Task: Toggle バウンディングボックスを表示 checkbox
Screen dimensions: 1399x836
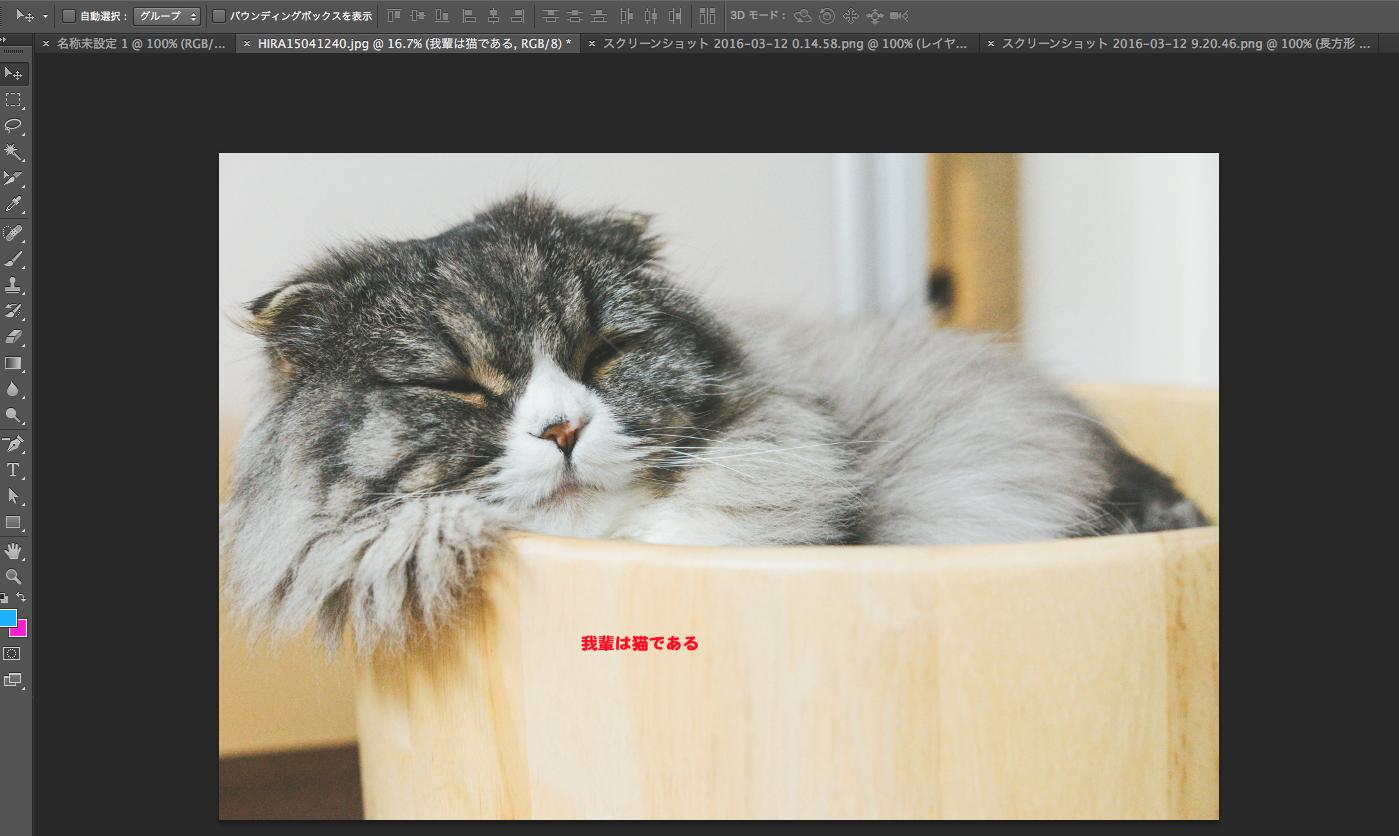Action: click(219, 16)
